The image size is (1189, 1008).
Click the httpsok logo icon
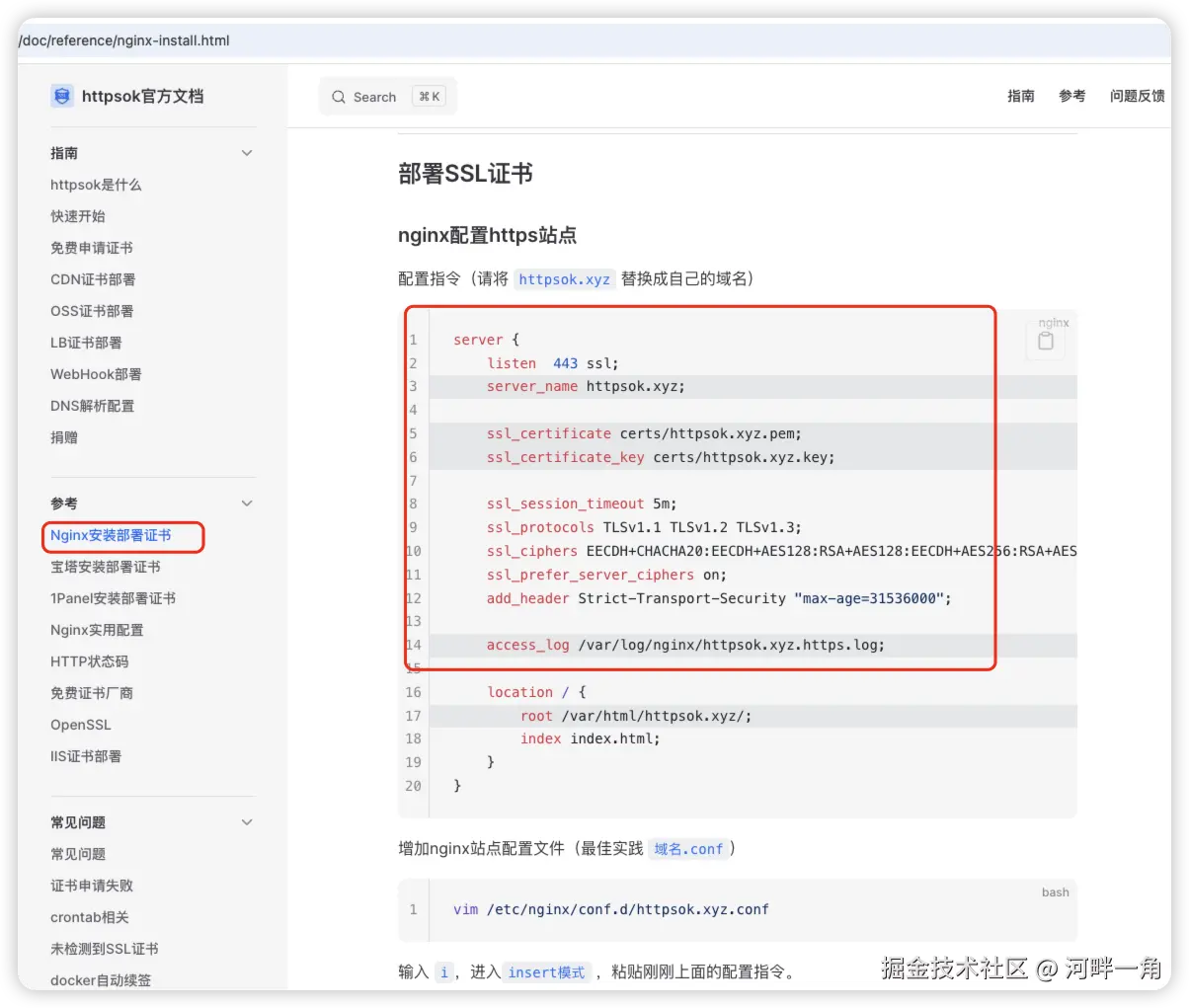[x=62, y=96]
